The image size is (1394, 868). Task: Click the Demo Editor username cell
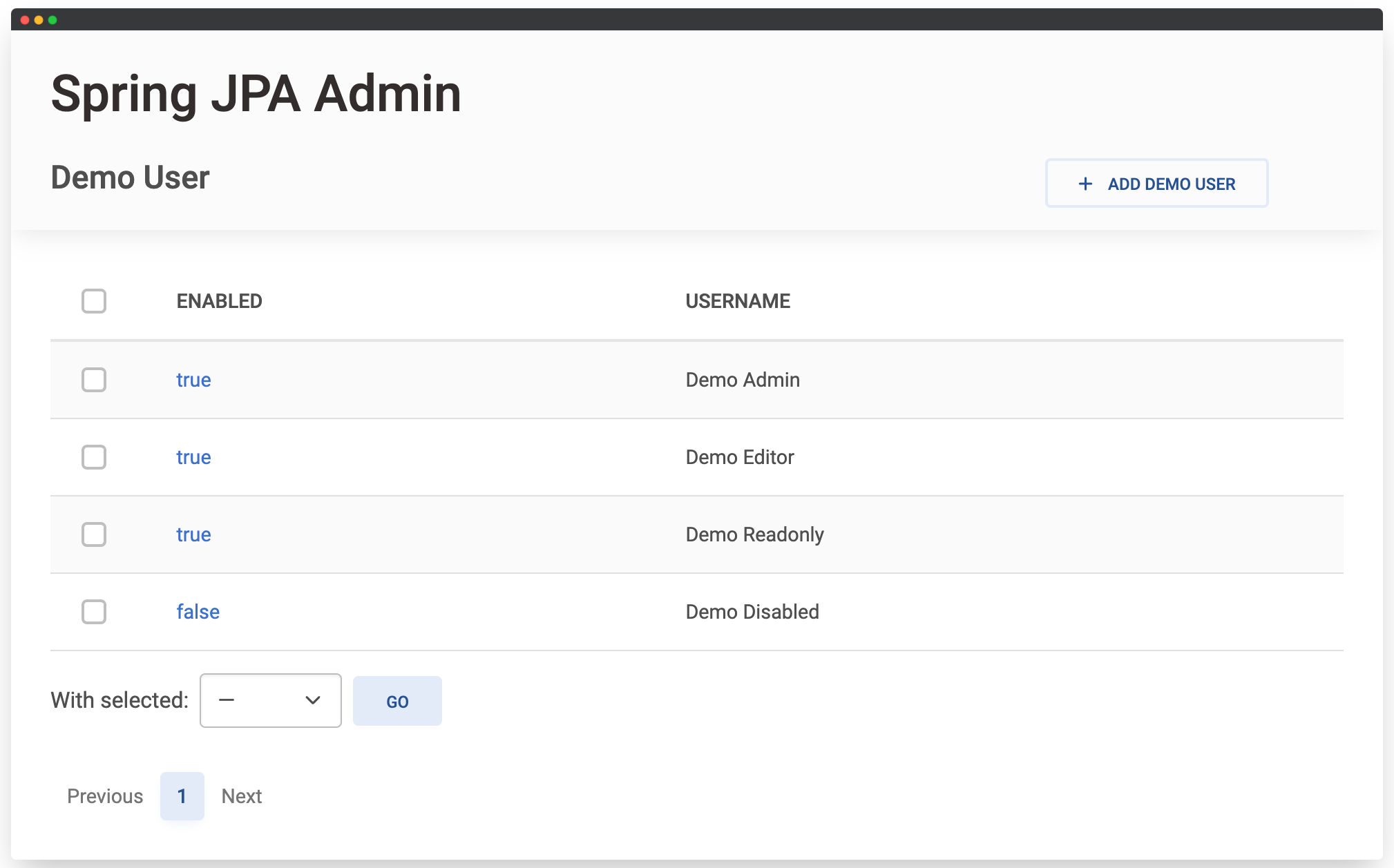[x=740, y=457]
